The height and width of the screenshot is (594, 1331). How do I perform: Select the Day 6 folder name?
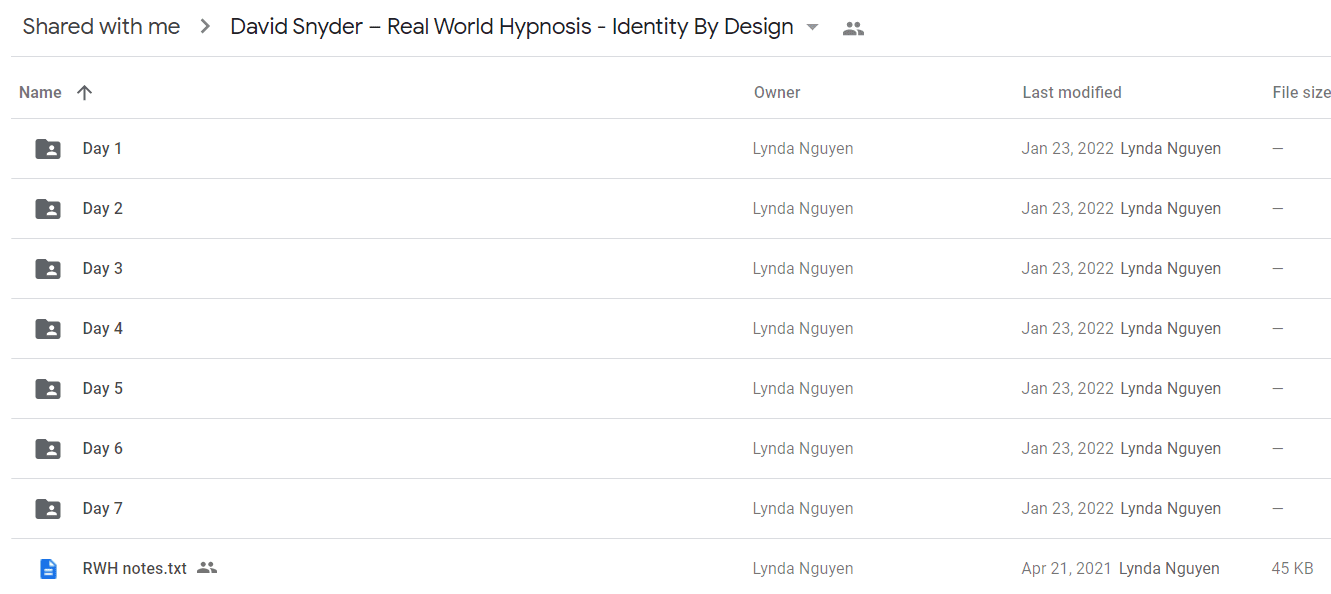pyautogui.click(x=103, y=448)
